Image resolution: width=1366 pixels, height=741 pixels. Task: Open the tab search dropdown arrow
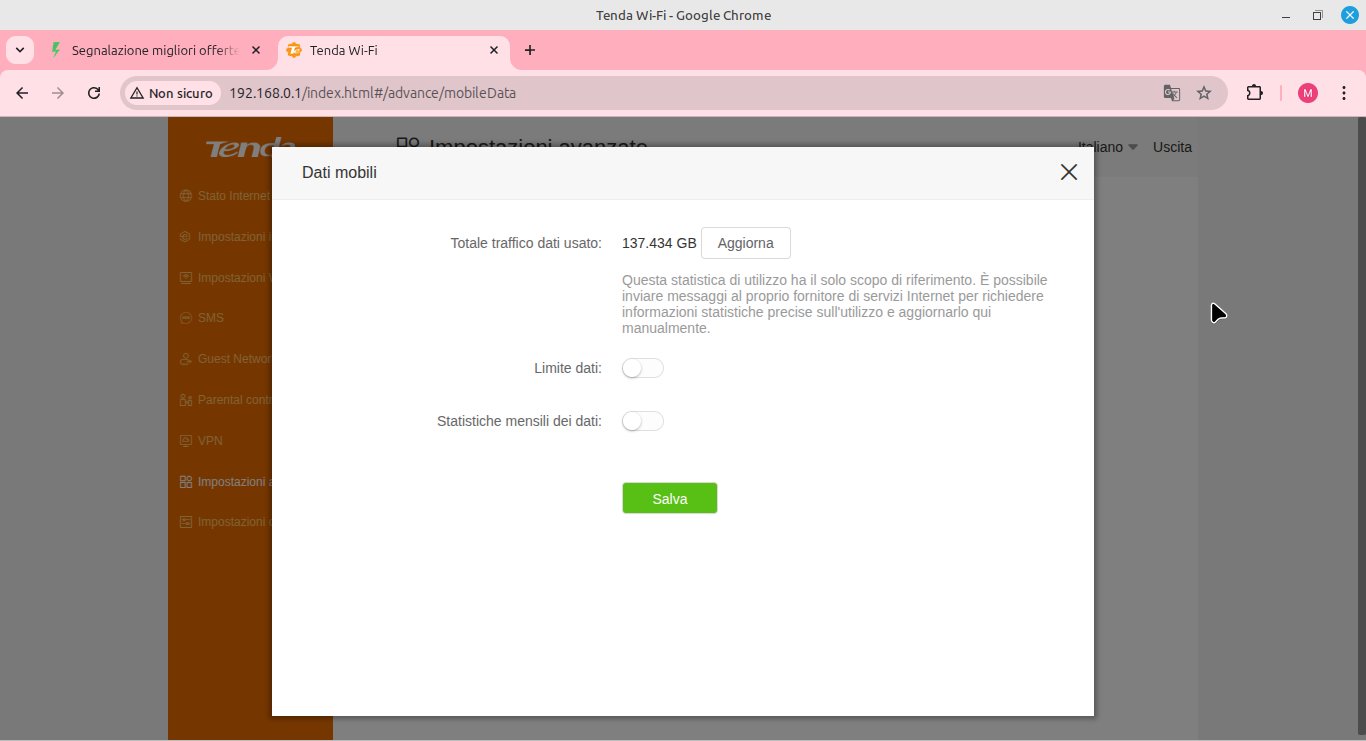pyautogui.click(x=20, y=50)
